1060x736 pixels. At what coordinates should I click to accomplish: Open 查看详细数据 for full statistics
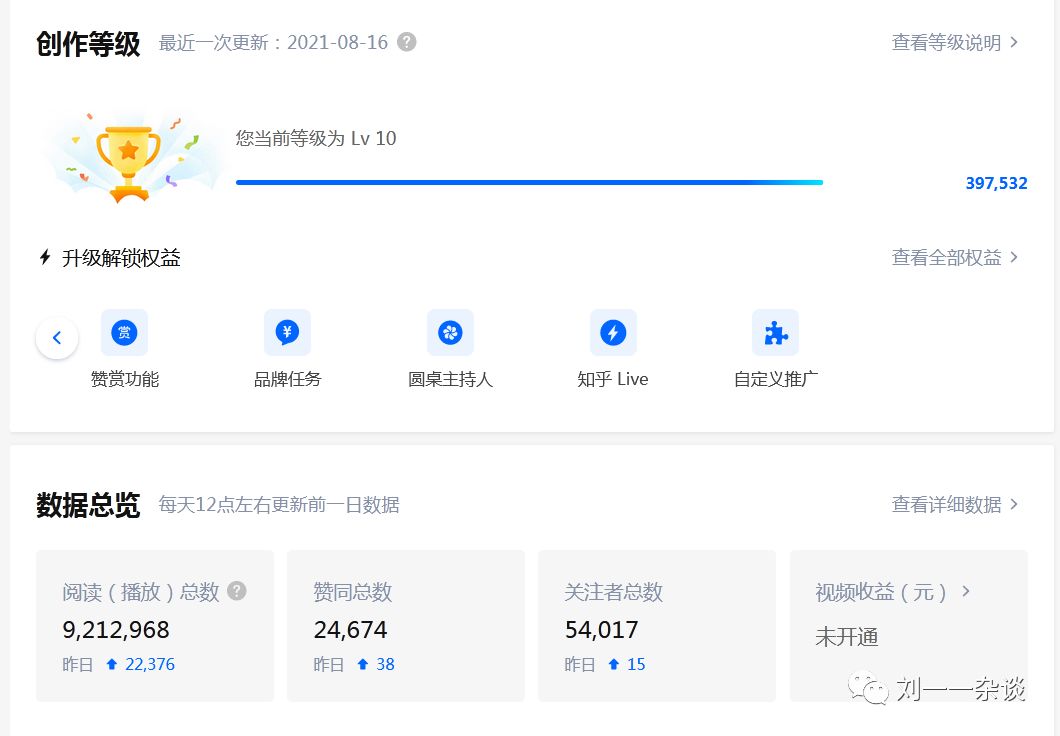click(945, 505)
